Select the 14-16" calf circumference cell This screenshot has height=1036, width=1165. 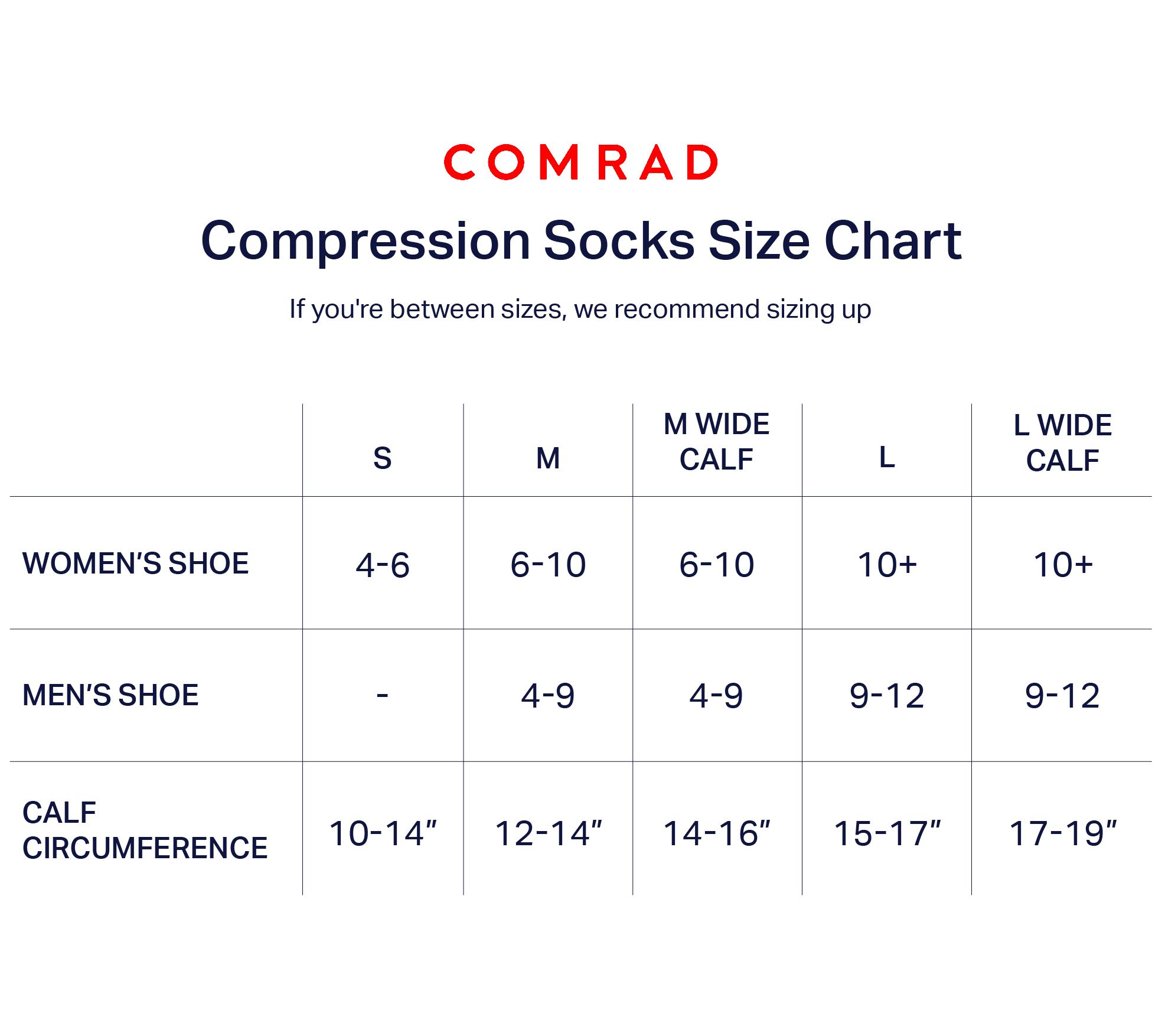pos(716,833)
